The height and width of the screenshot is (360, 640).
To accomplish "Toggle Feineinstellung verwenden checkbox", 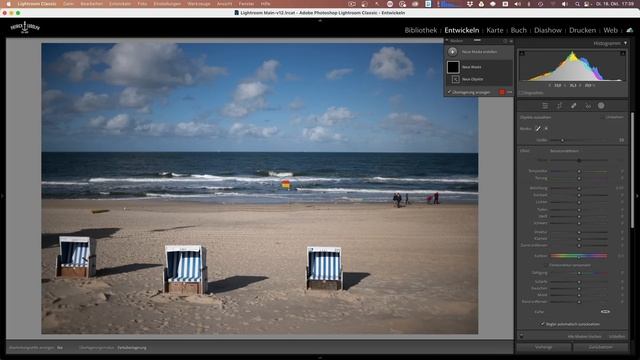I will coord(546,265).
